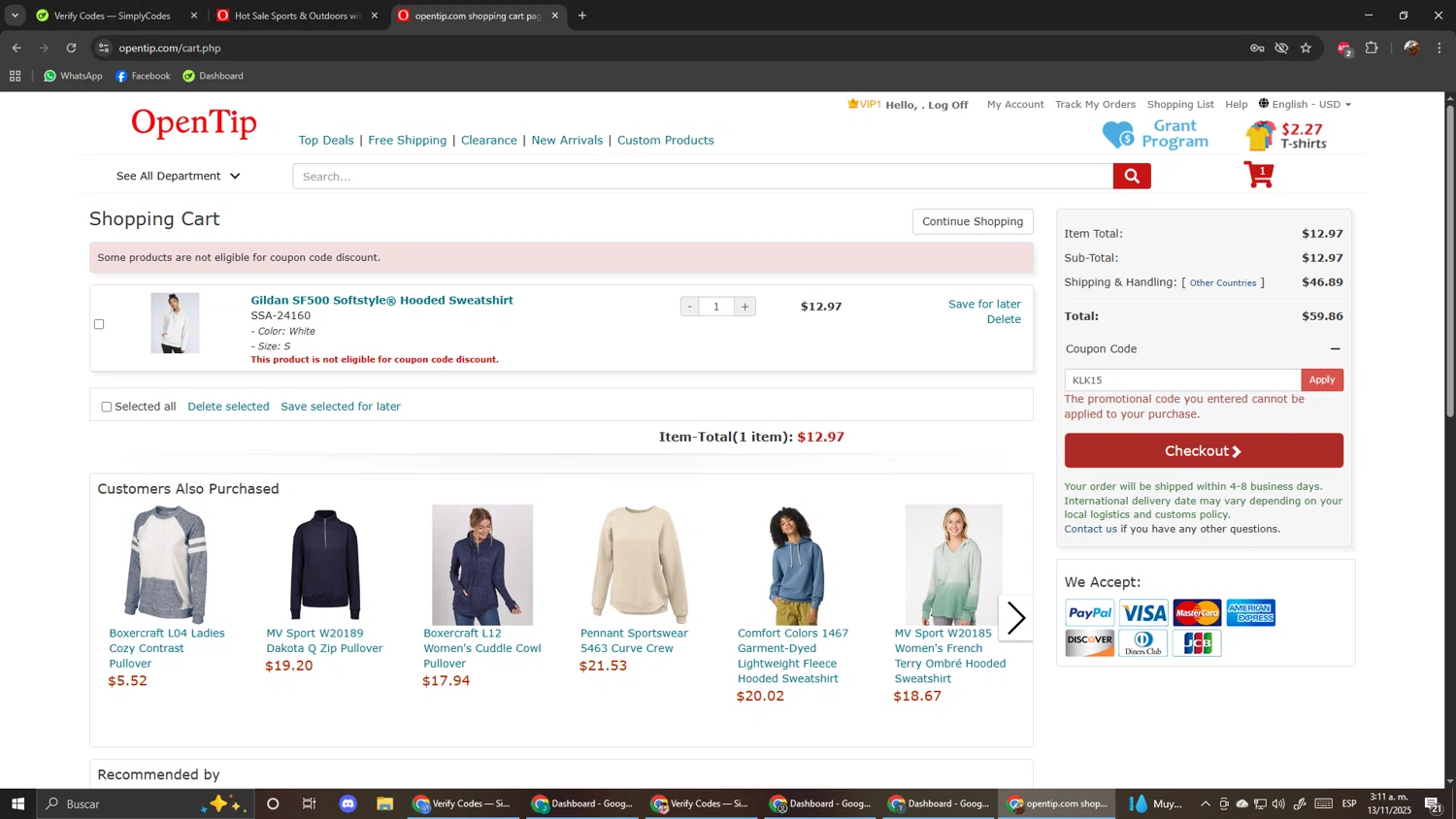Open the Free Shipping menu link
This screenshot has width=1456, height=819.
click(x=408, y=140)
